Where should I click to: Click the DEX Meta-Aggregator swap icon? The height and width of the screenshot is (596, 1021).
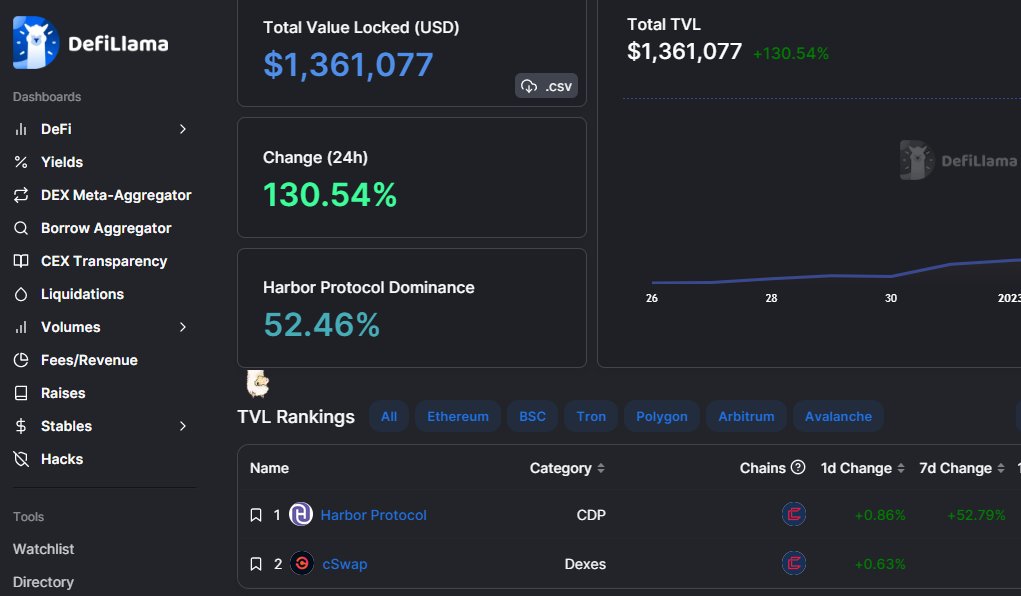coord(21,195)
